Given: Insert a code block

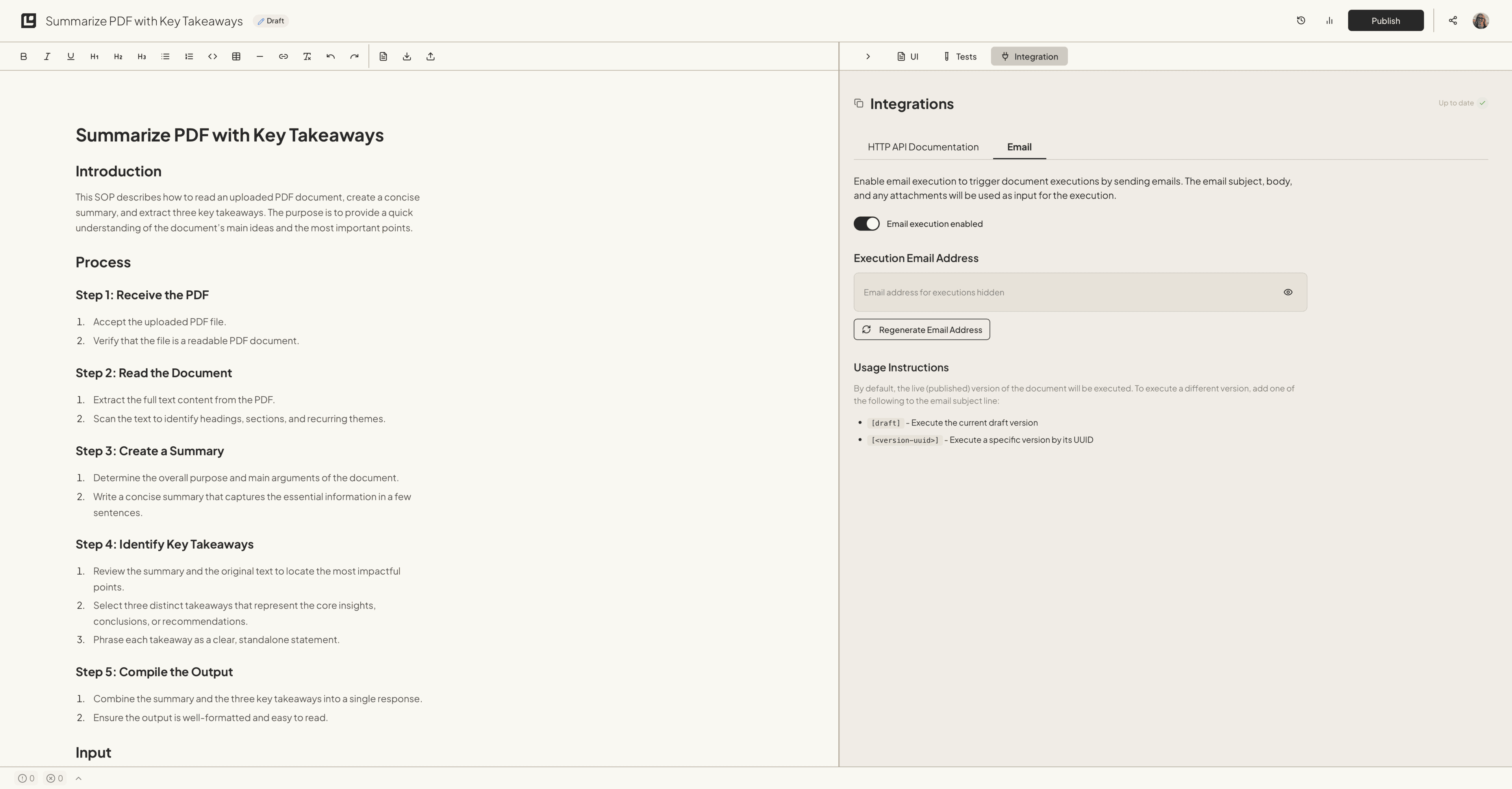Looking at the screenshot, I should coord(213,56).
